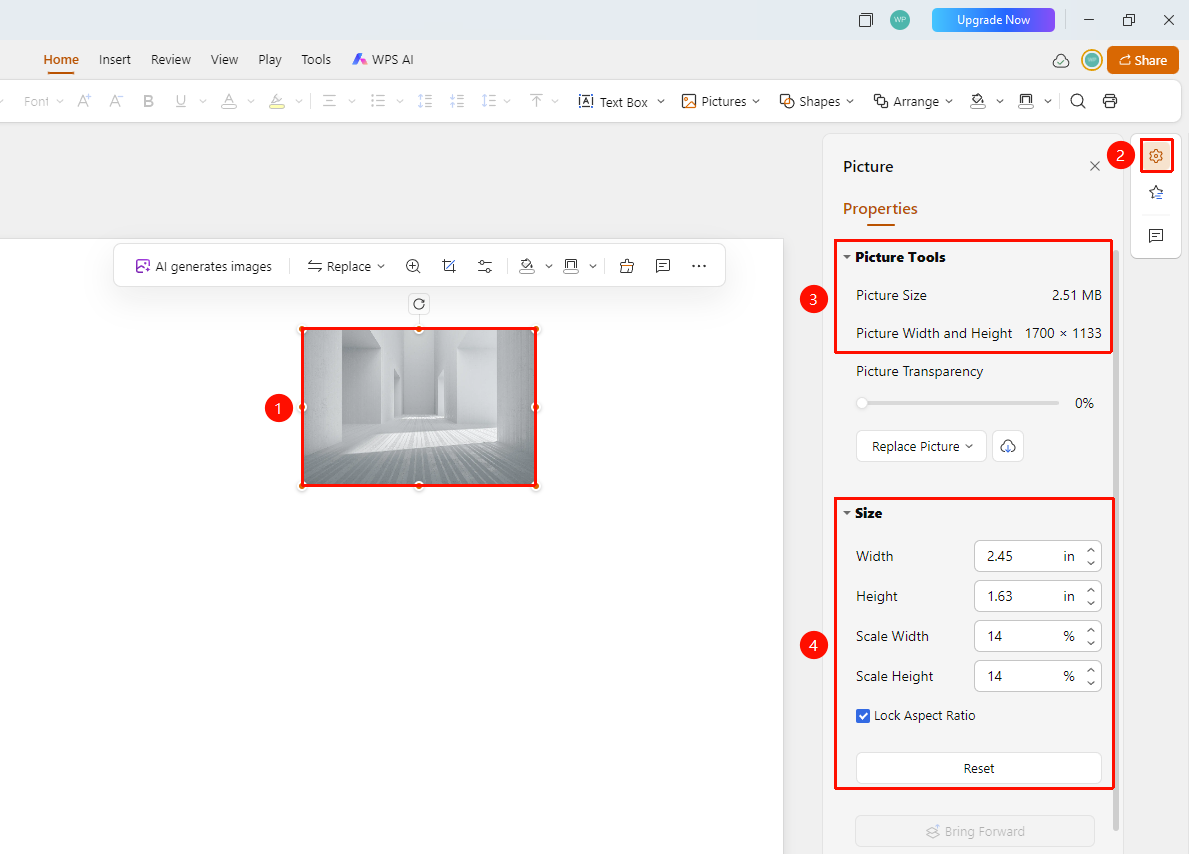Open the animation star icon in sidebar
The height and width of the screenshot is (854, 1189).
point(1156,193)
